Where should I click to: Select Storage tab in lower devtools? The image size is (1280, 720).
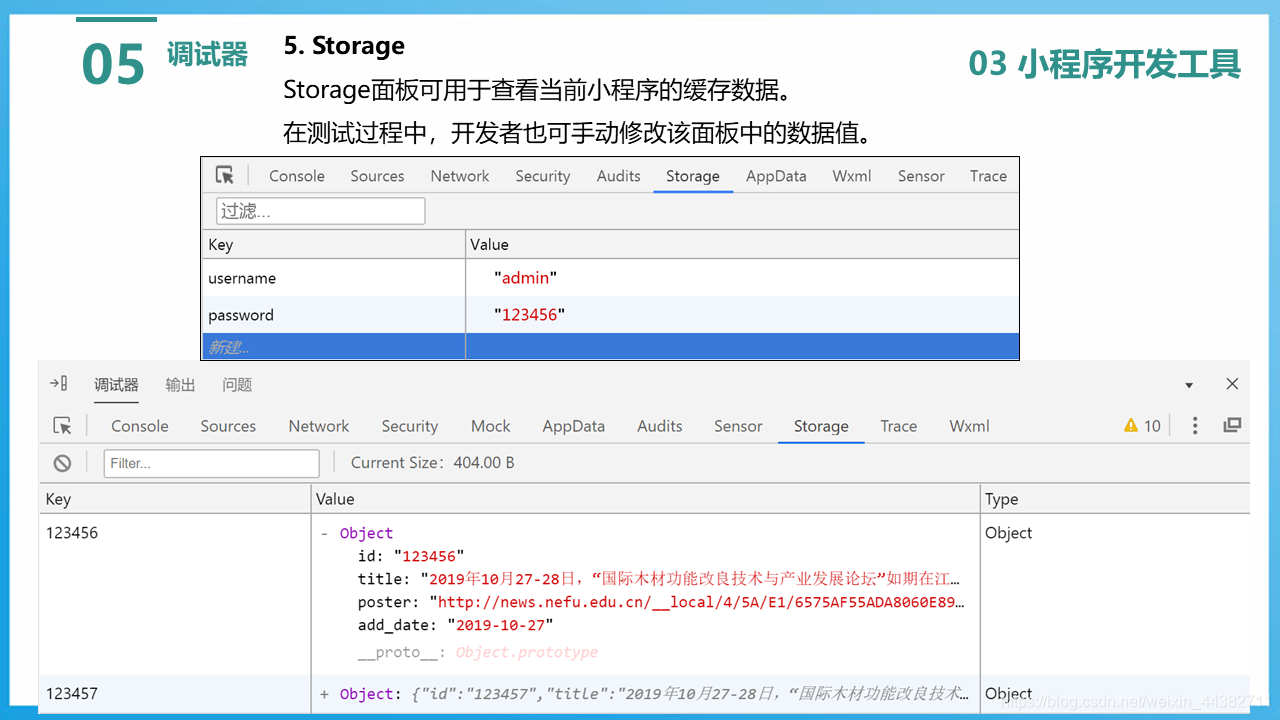pyautogui.click(x=821, y=426)
